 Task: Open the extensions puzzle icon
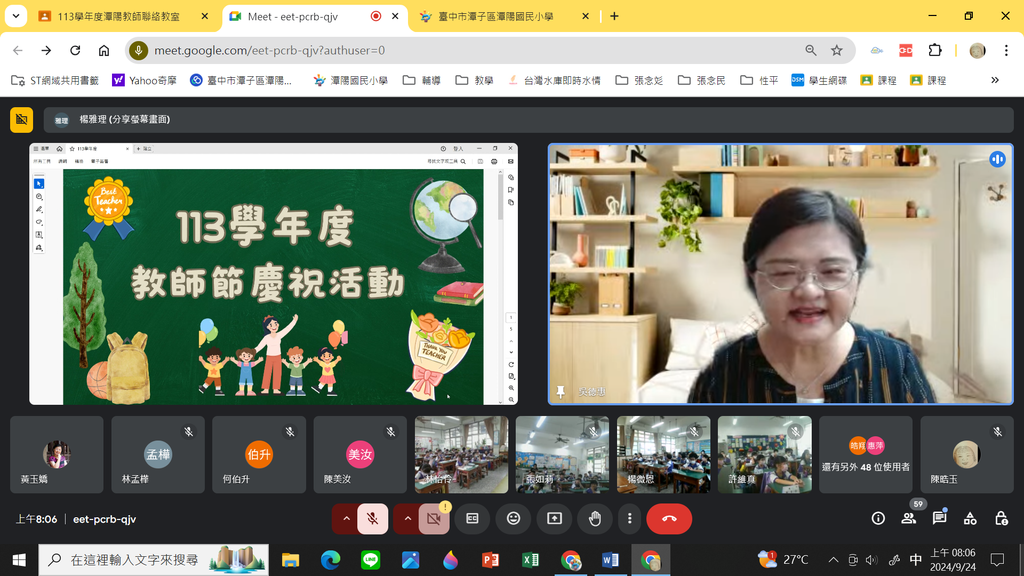coord(935,50)
